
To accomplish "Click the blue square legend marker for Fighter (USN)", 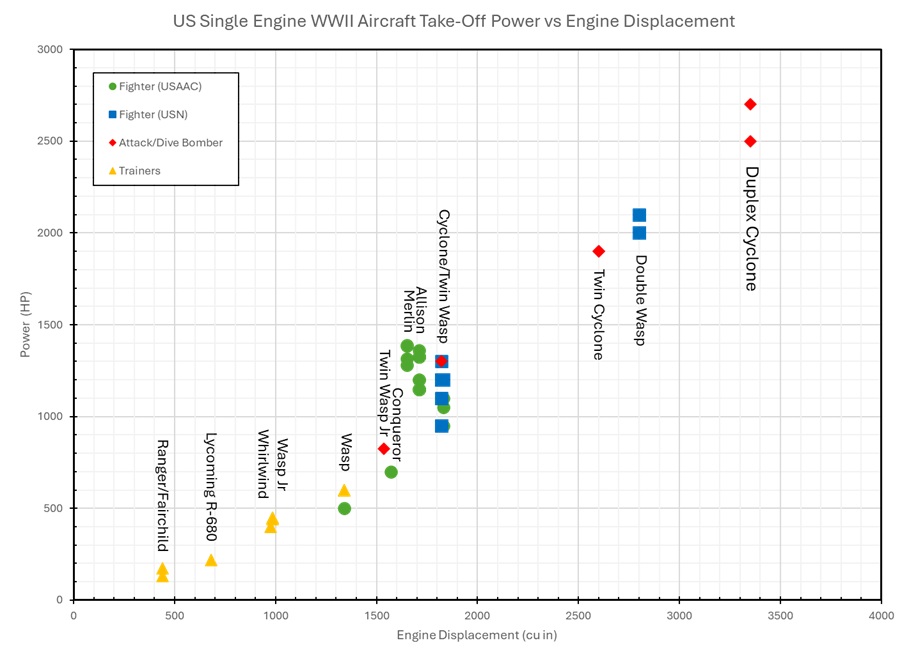I will click(x=112, y=115).
